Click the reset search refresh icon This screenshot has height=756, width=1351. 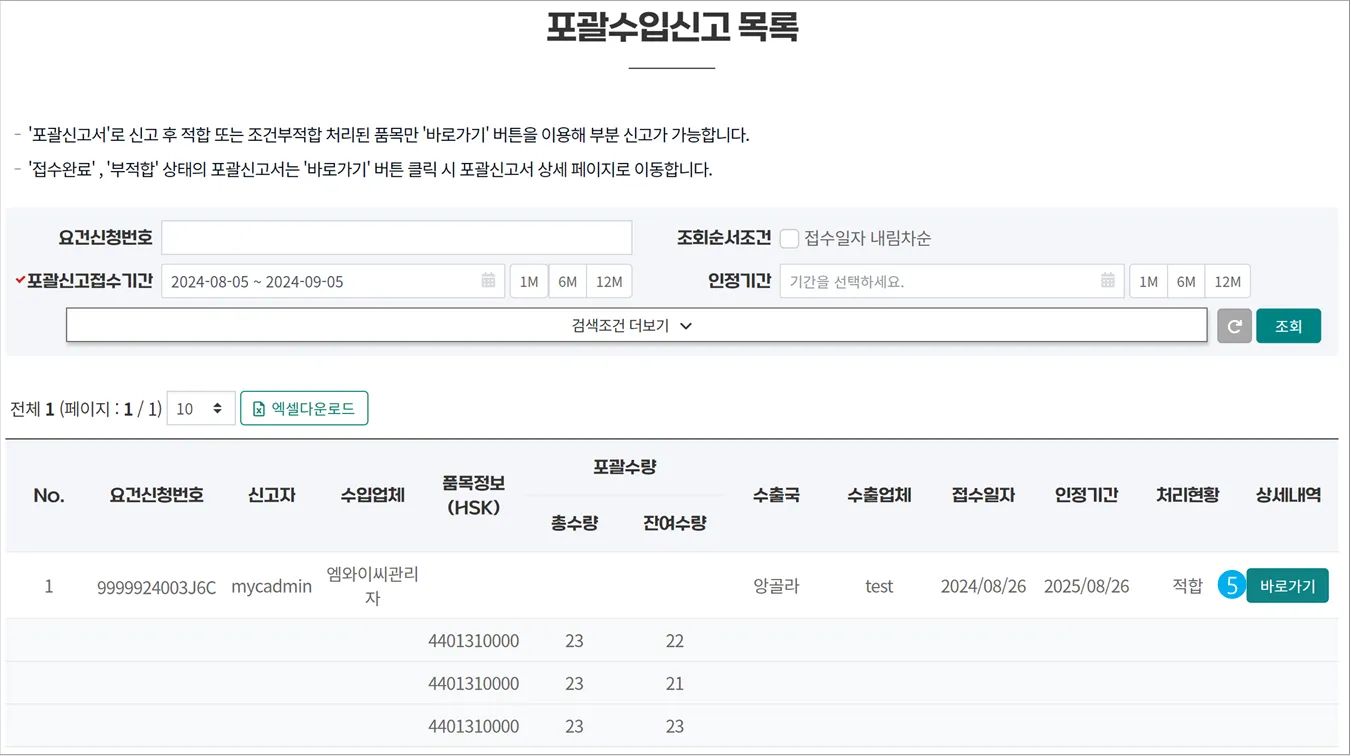click(1234, 326)
